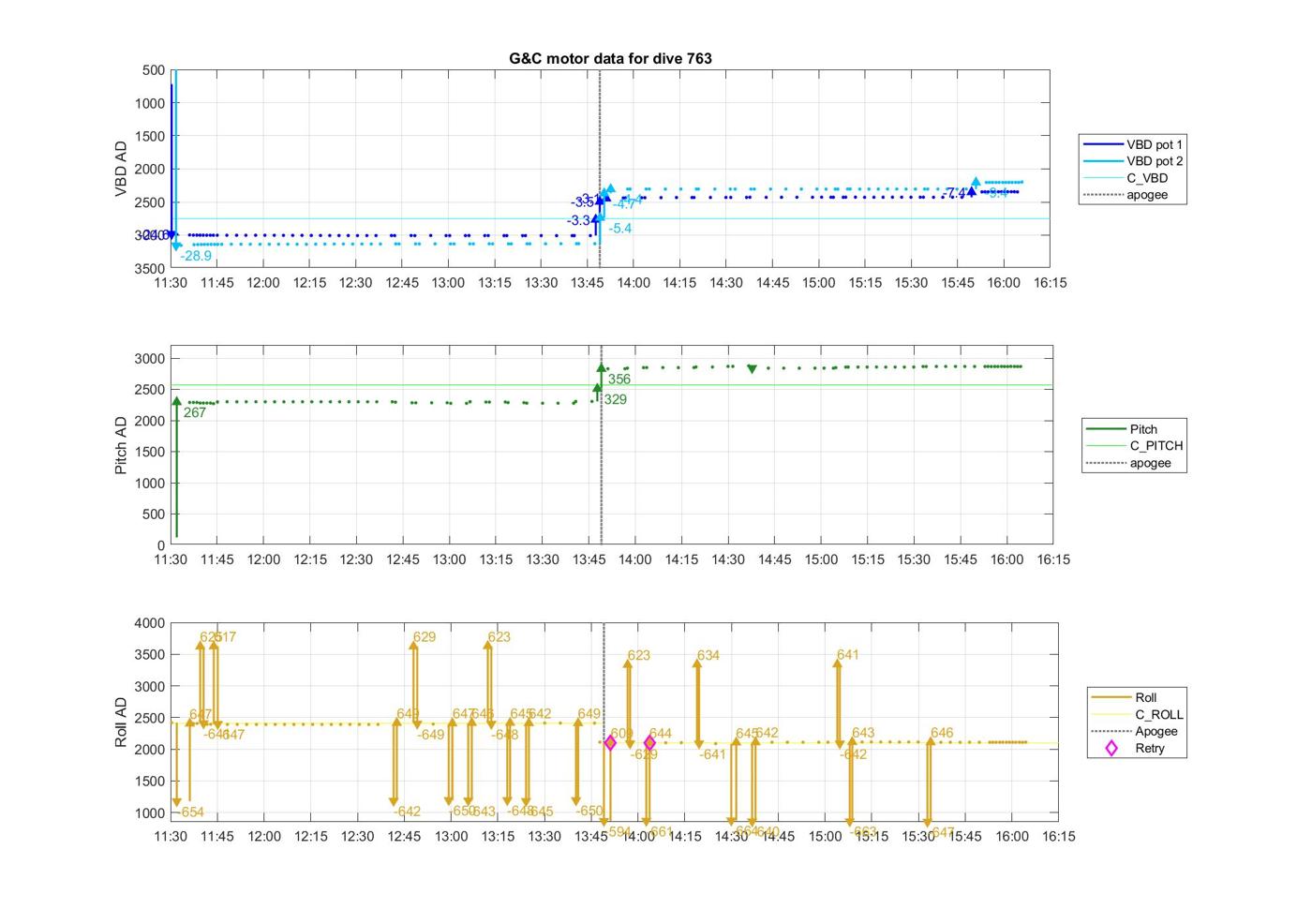Click the '-649' label on the Roll plot
Image resolution: width=1312 pixels, height=924 pixels.
point(431,735)
